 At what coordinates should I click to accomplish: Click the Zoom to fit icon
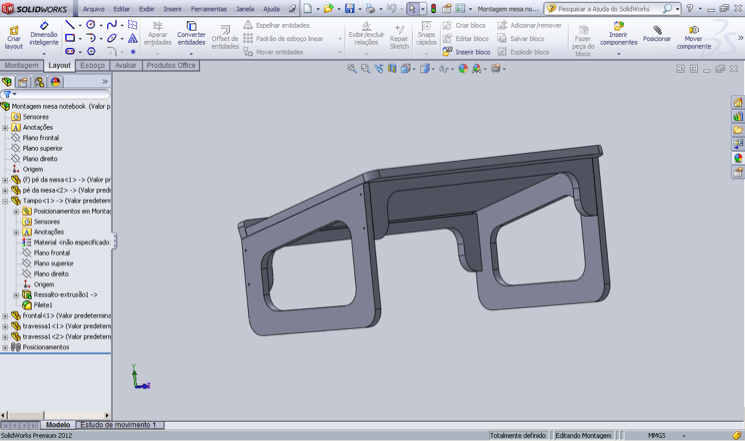(x=352, y=69)
